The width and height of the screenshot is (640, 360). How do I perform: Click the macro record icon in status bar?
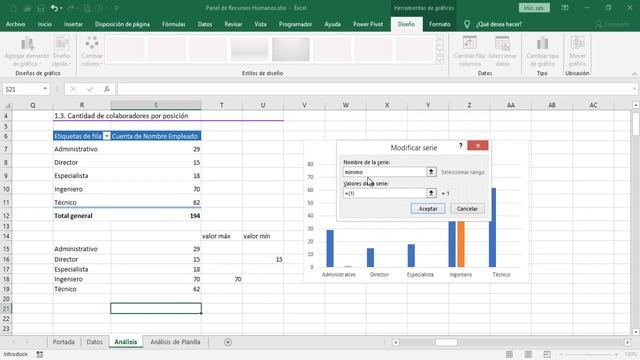40,354
